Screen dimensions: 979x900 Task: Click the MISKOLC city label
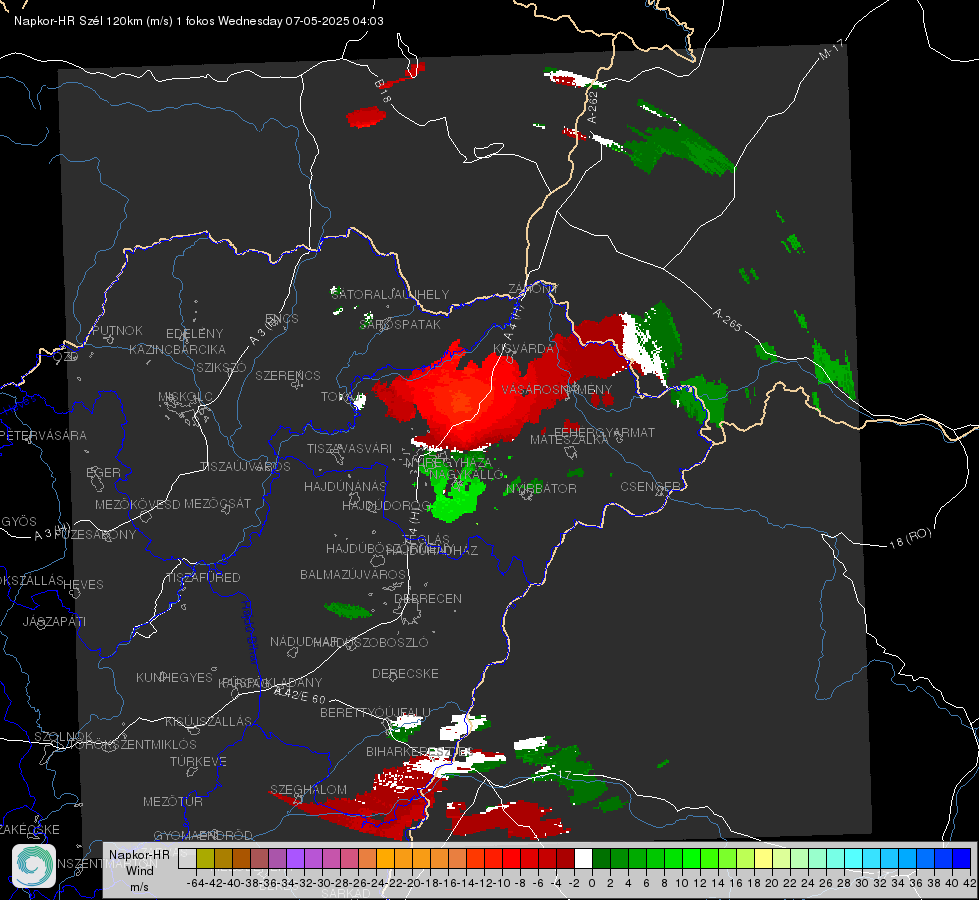pos(185,397)
